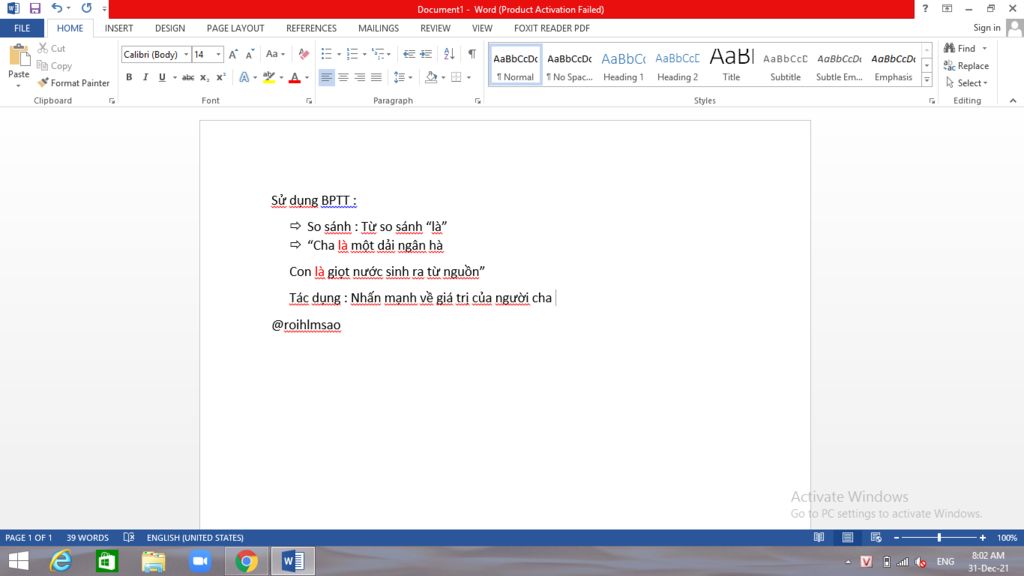Apply the Title style
1024x576 pixels.
[731, 65]
